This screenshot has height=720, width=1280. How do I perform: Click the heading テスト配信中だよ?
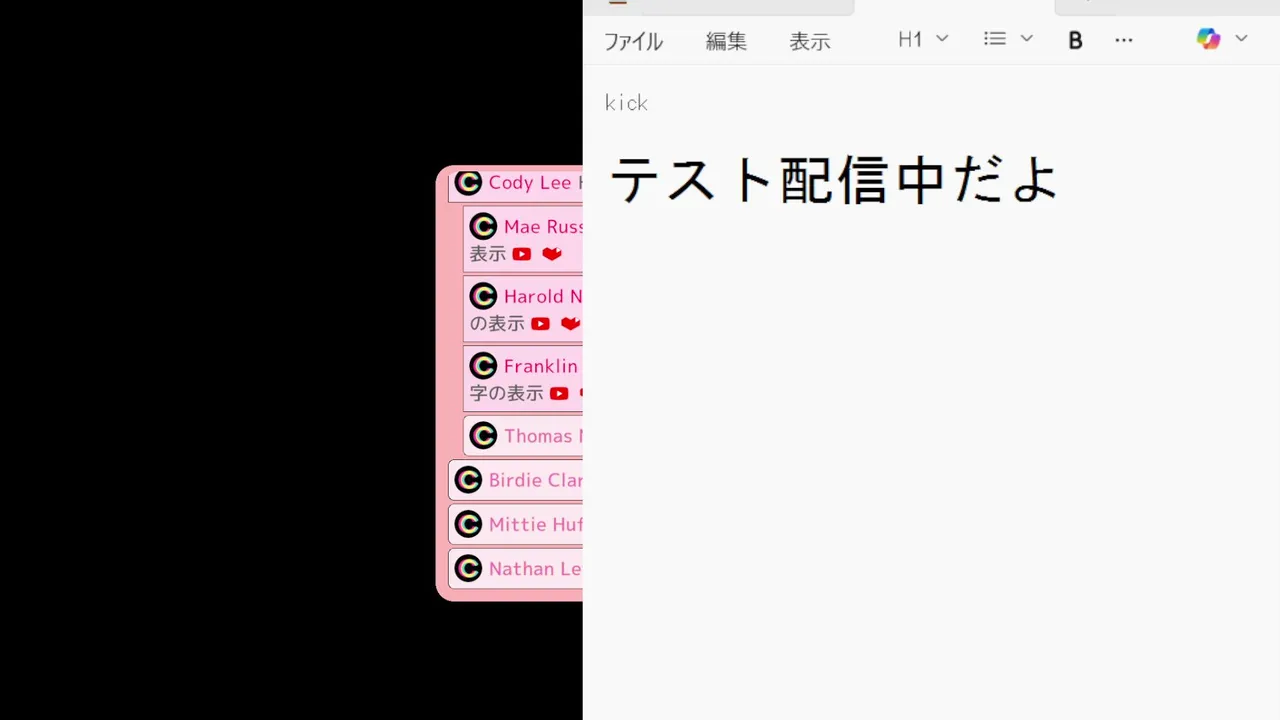[x=834, y=181]
